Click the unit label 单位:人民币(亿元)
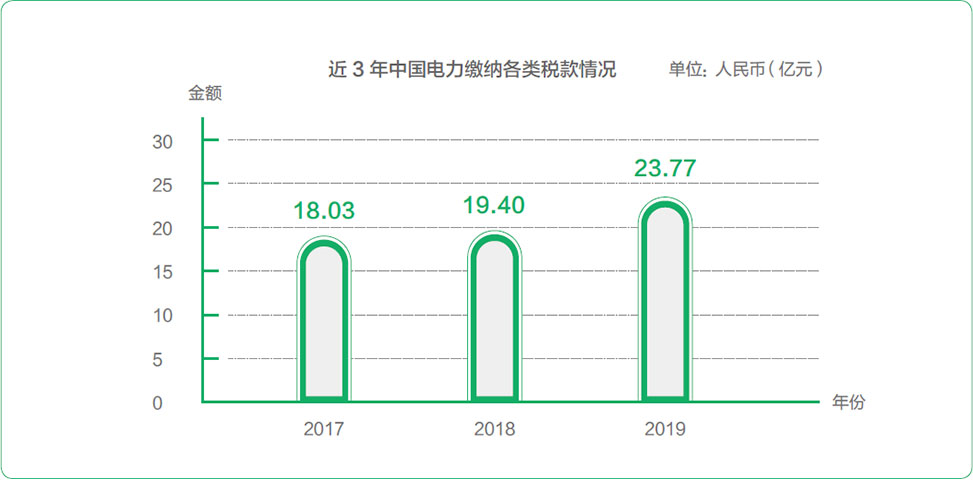Image resolution: width=973 pixels, height=480 pixels. pyautogui.click(x=747, y=69)
